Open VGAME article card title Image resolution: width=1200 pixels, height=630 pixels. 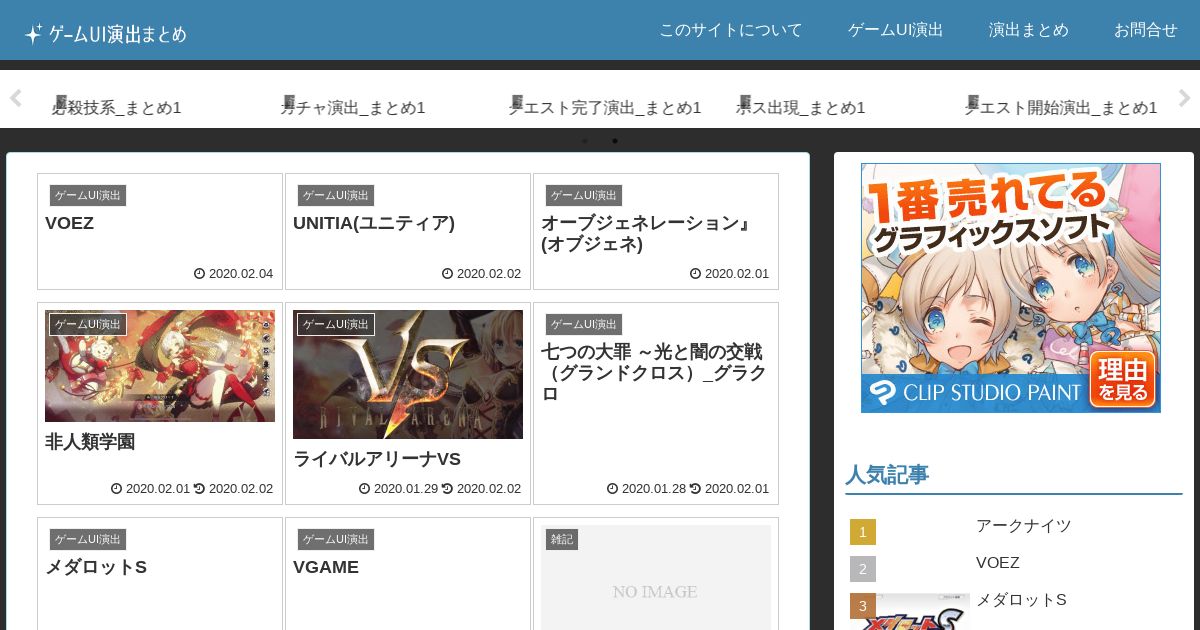coord(326,567)
